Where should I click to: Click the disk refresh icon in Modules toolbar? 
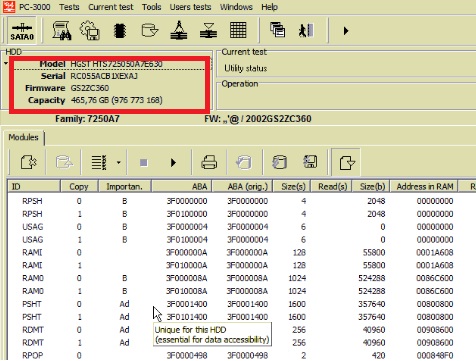279,163
